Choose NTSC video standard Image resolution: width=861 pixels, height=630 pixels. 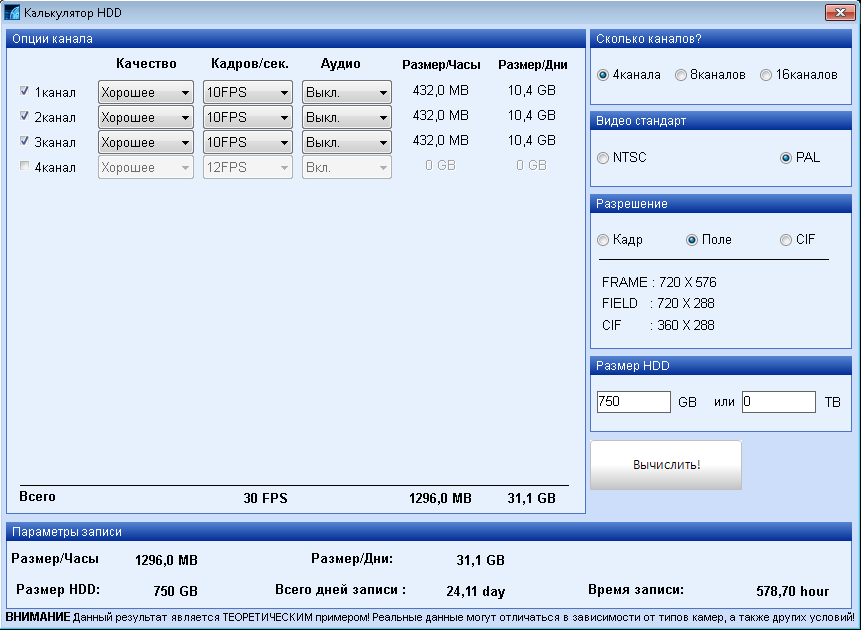603,158
